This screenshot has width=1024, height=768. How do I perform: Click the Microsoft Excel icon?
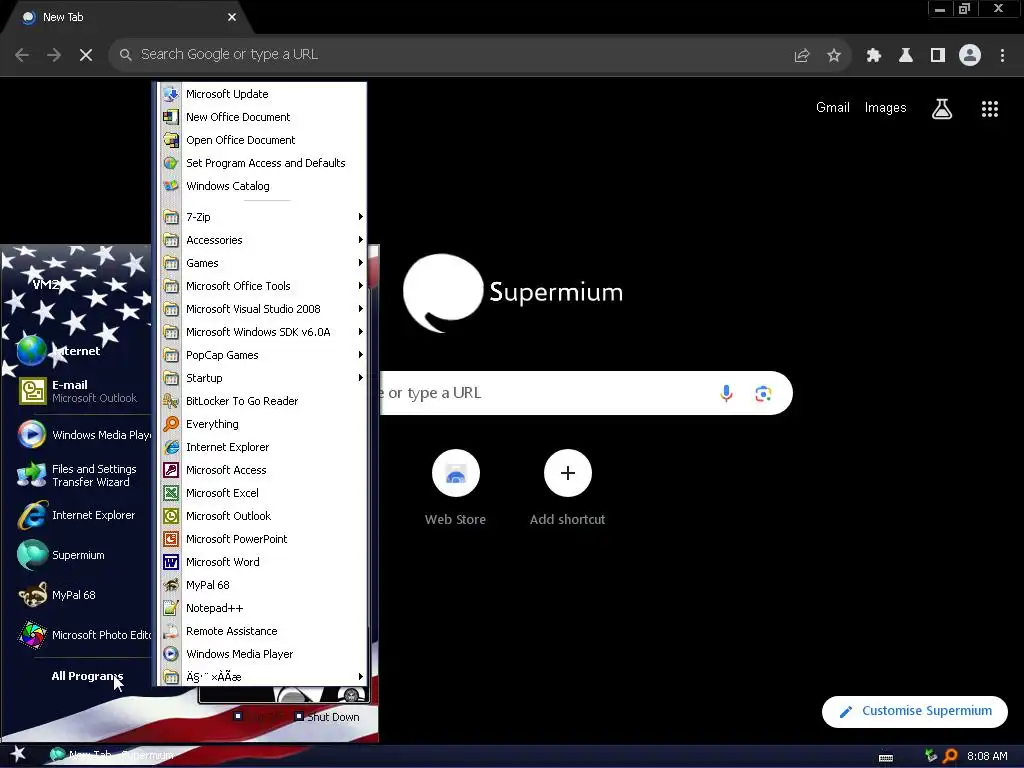171,493
